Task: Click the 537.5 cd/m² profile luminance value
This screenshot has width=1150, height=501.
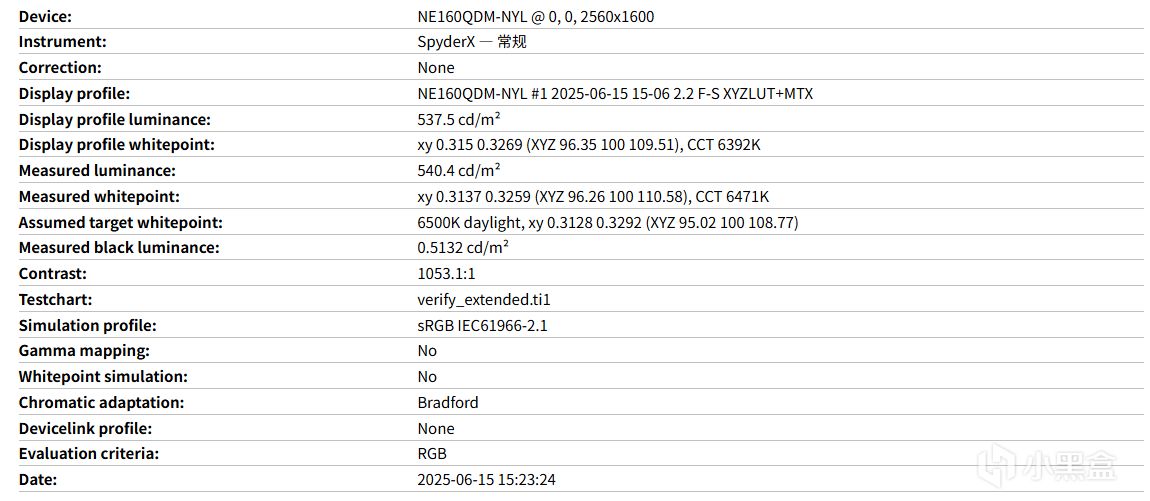Action: (459, 119)
